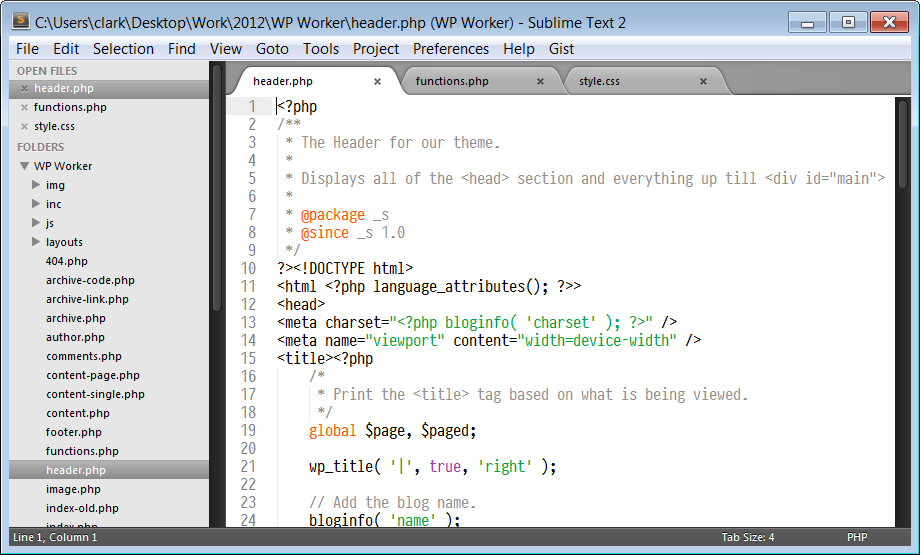This screenshot has height=555, width=920.
Task: Click the 'Line 1, Column 1' status text
Action: coord(55,537)
